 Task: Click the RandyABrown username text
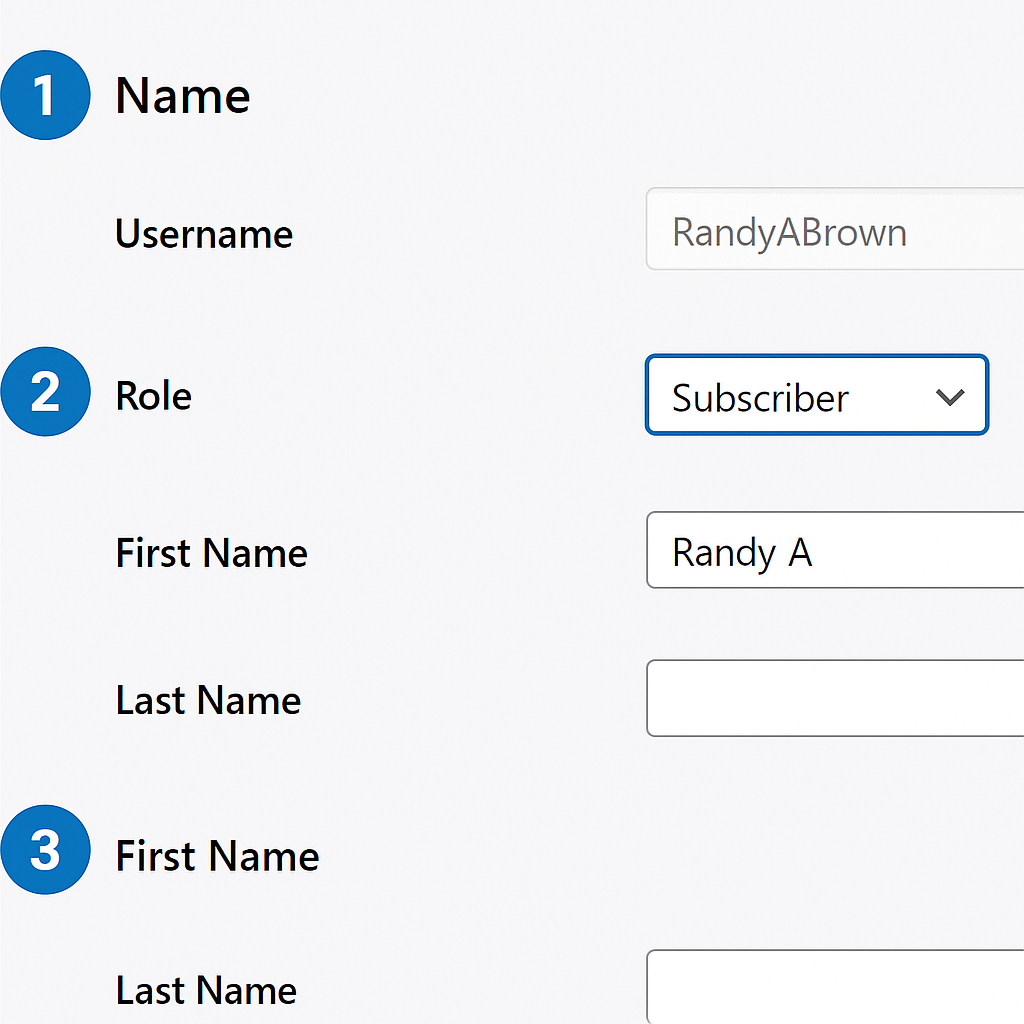pos(789,232)
